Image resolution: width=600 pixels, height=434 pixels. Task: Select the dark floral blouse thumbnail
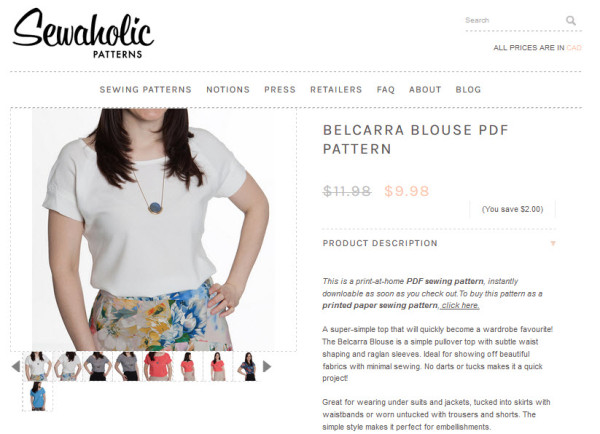pos(248,366)
